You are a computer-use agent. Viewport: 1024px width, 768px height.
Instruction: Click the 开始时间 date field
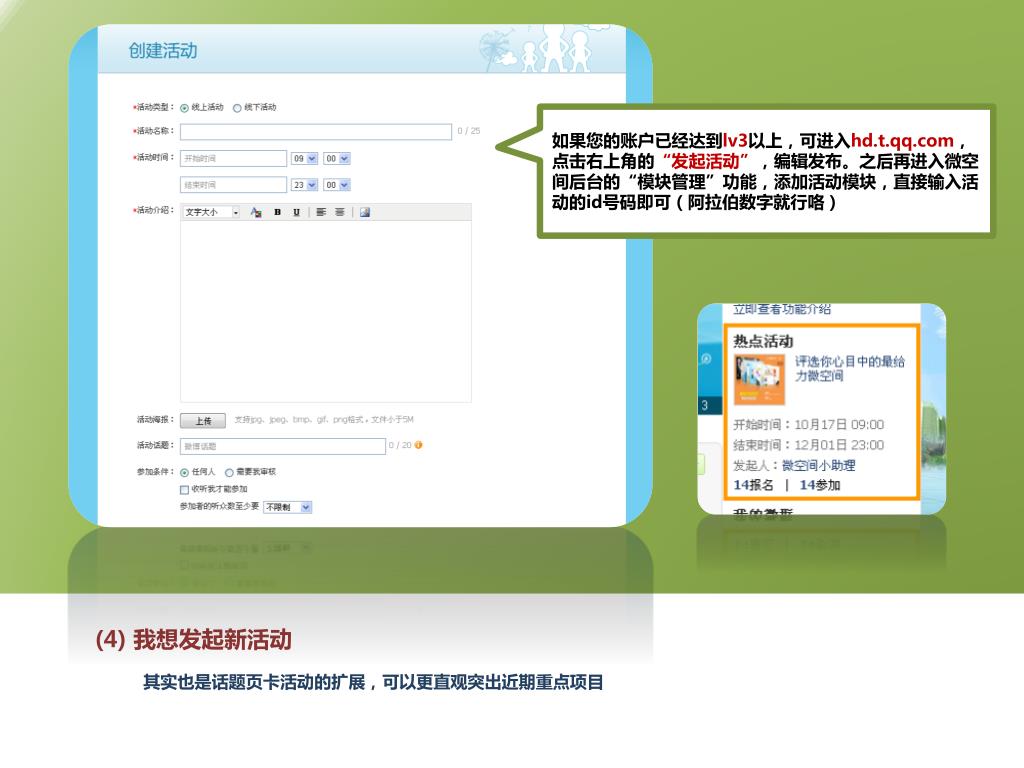[233, 158]
